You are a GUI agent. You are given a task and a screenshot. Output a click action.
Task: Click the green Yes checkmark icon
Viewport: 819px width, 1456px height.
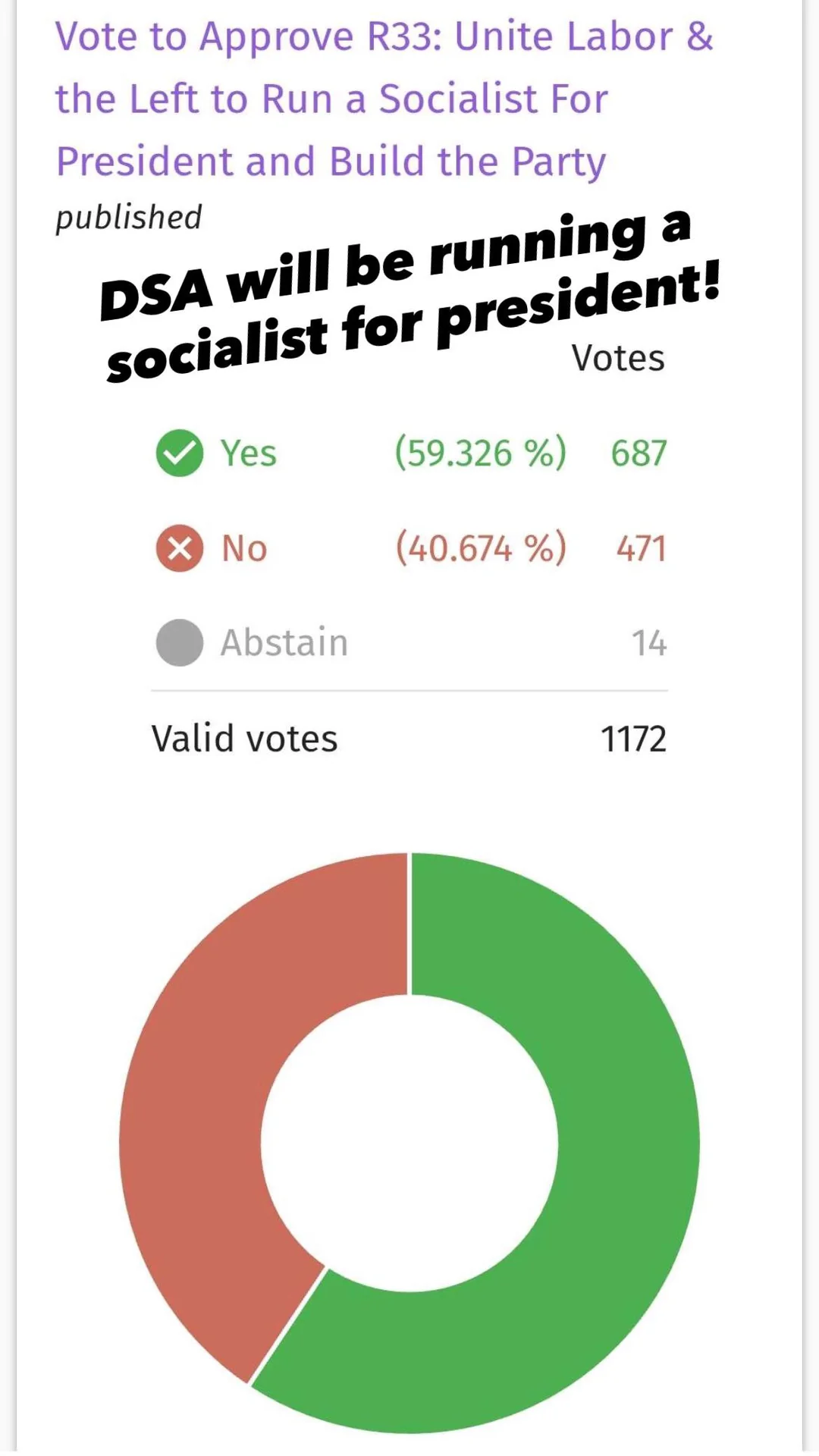click(180, 453)
